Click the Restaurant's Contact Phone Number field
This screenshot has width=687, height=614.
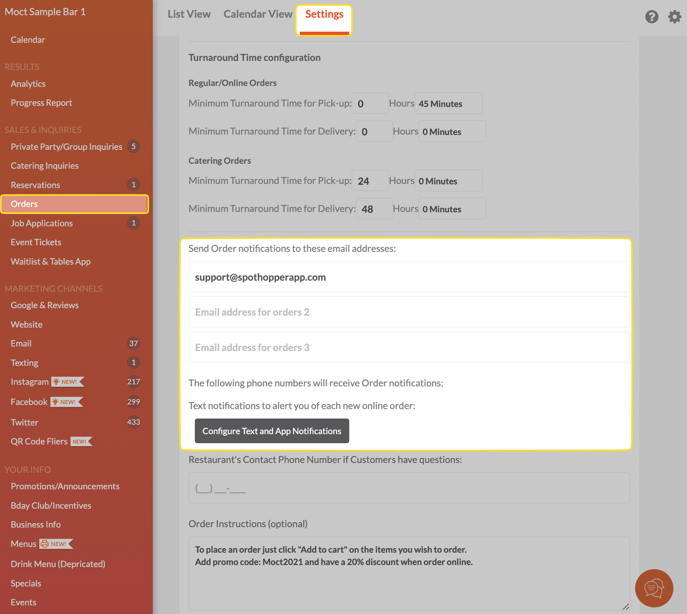[x=408, y=488]
